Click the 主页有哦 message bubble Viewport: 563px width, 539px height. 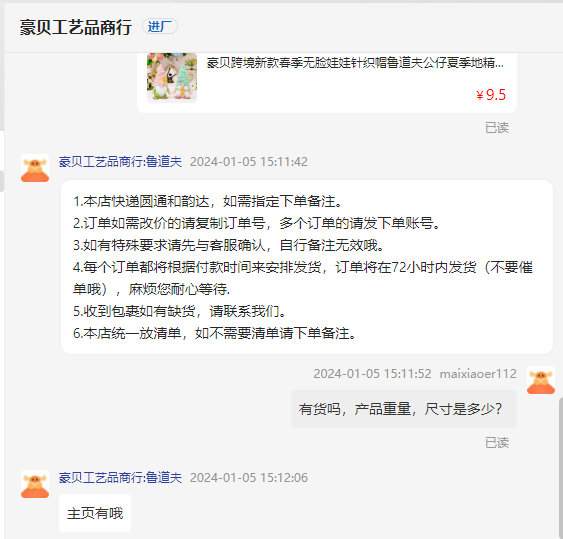click(95, 513)
